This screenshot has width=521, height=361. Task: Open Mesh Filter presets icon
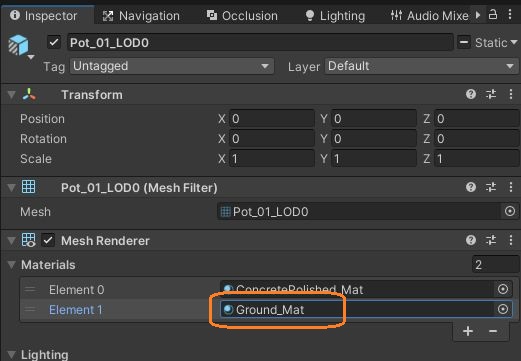pyautogui.click(x=491, y=187)
